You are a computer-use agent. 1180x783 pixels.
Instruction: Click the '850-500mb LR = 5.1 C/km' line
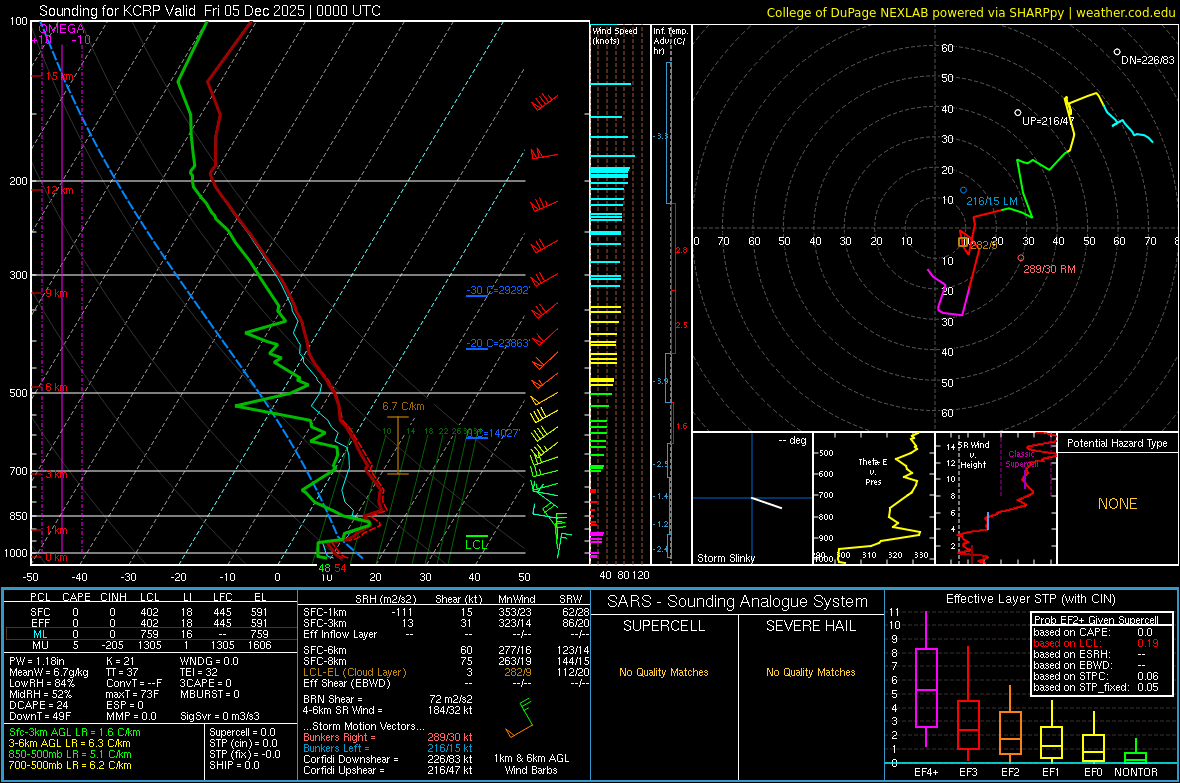tap(70, 754)
